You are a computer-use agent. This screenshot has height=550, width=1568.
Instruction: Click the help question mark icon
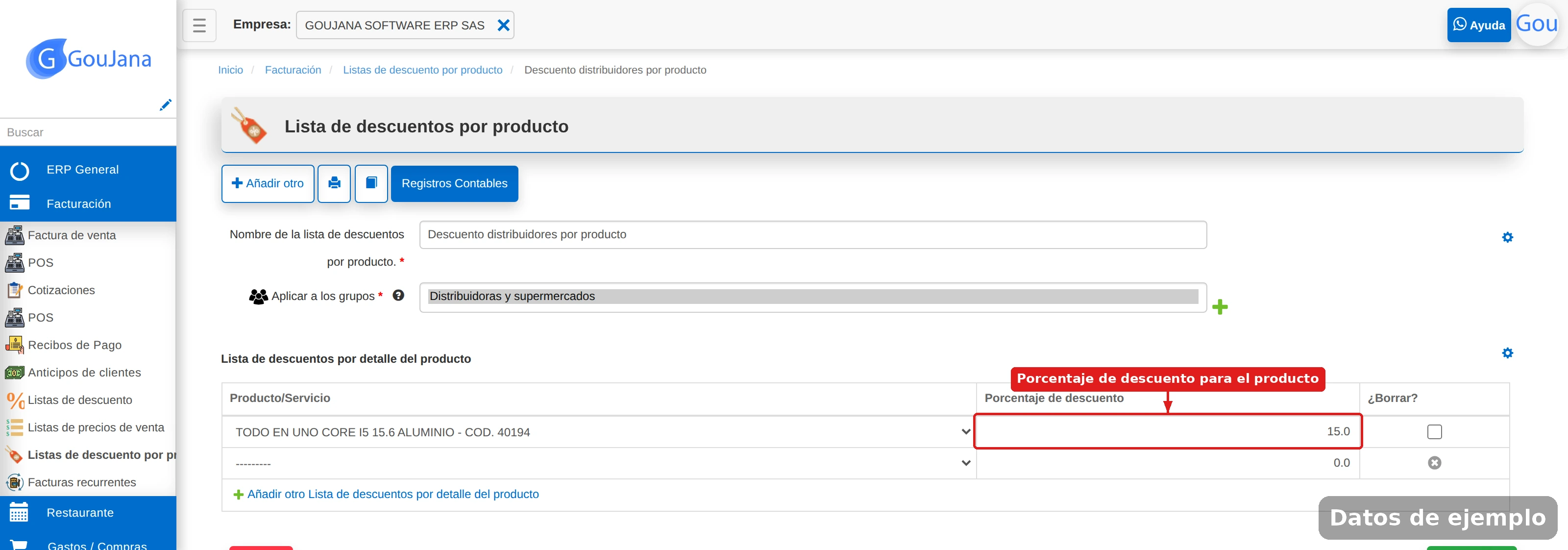[x=398, y=296]
